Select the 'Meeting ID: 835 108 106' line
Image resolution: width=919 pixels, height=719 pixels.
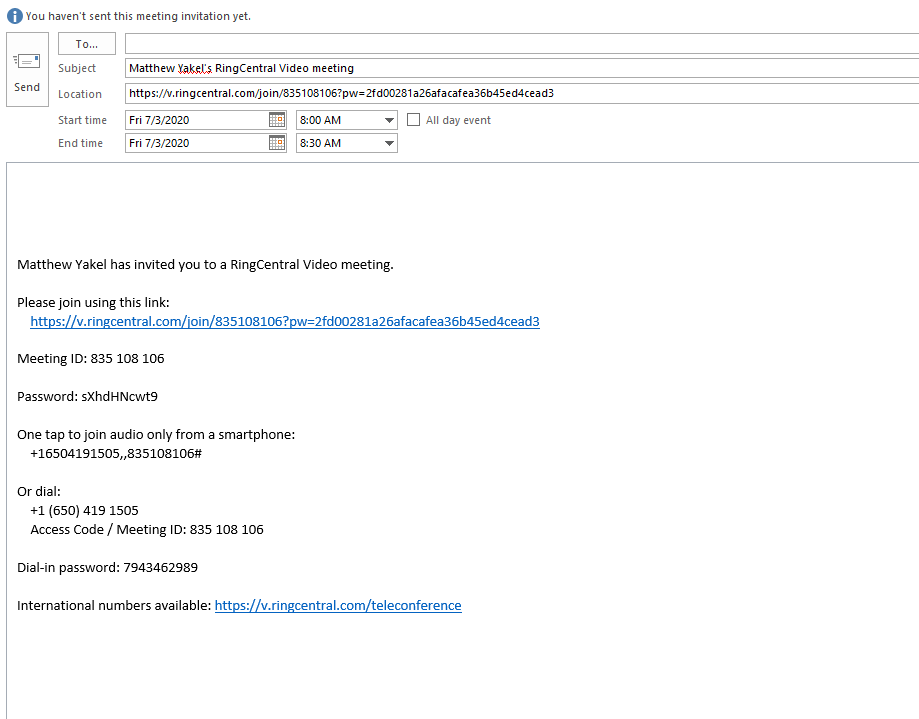tap(91, 359)
